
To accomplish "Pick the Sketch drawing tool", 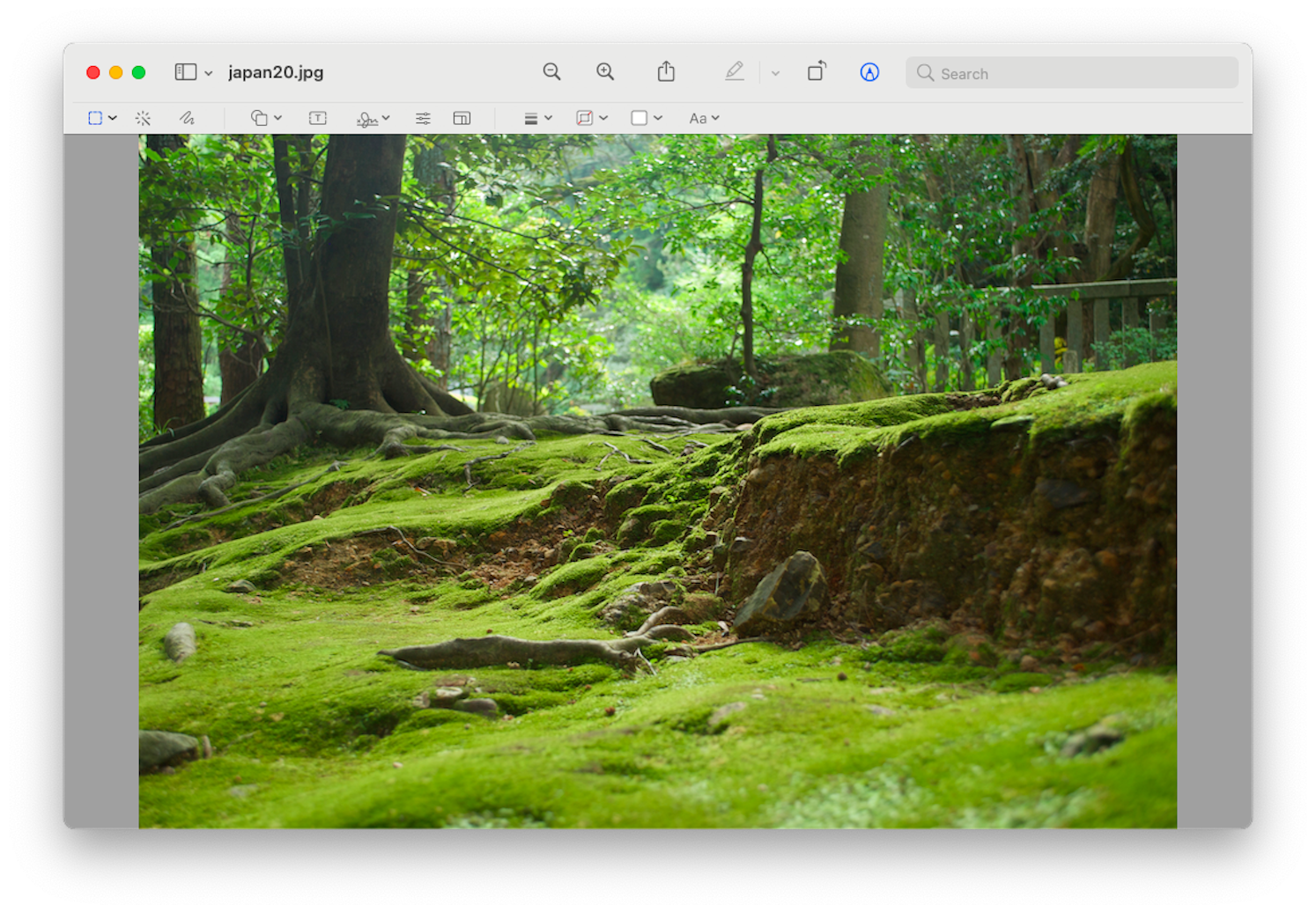I will pos(186,117).
